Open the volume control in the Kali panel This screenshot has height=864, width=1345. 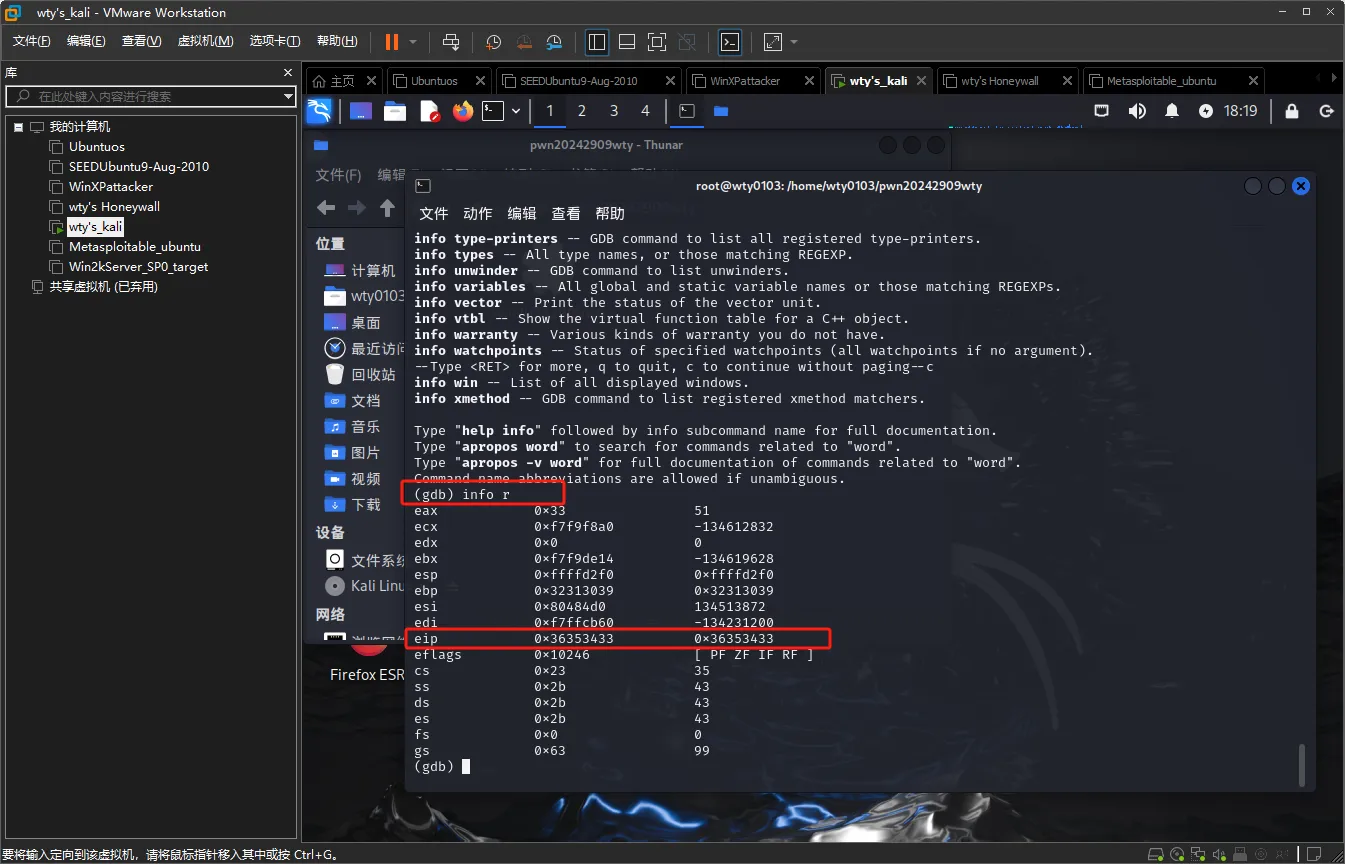pyautogui.click(x=1137, y=111)
